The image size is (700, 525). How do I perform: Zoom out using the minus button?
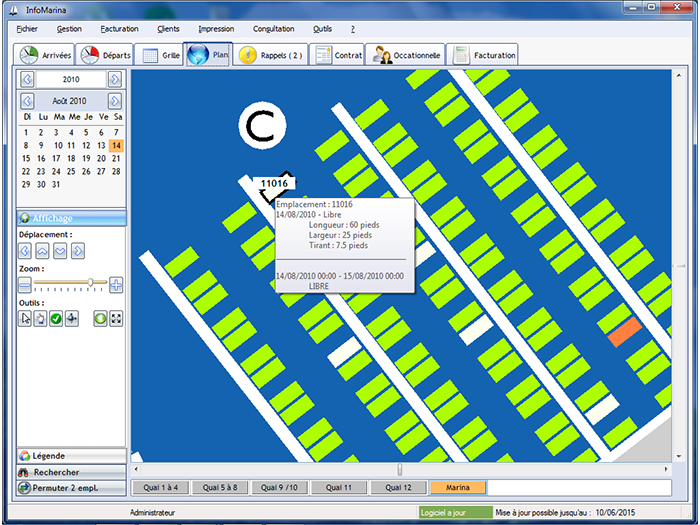26,285
